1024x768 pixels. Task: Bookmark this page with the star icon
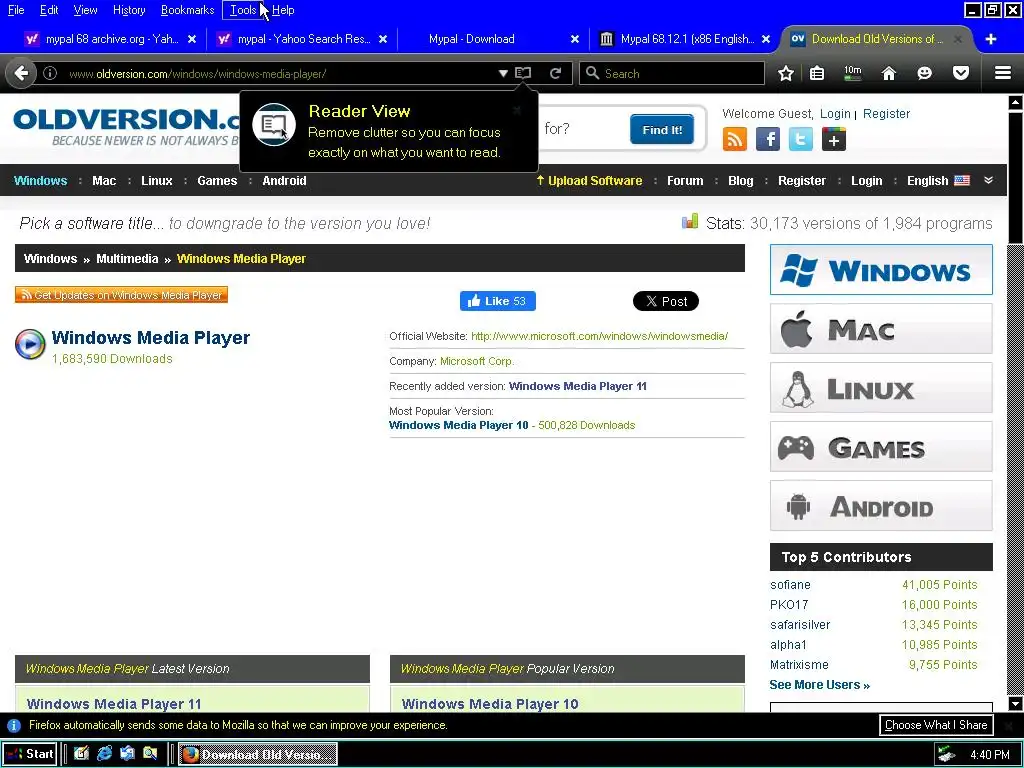pyautogui.click(x=786, y=73)
